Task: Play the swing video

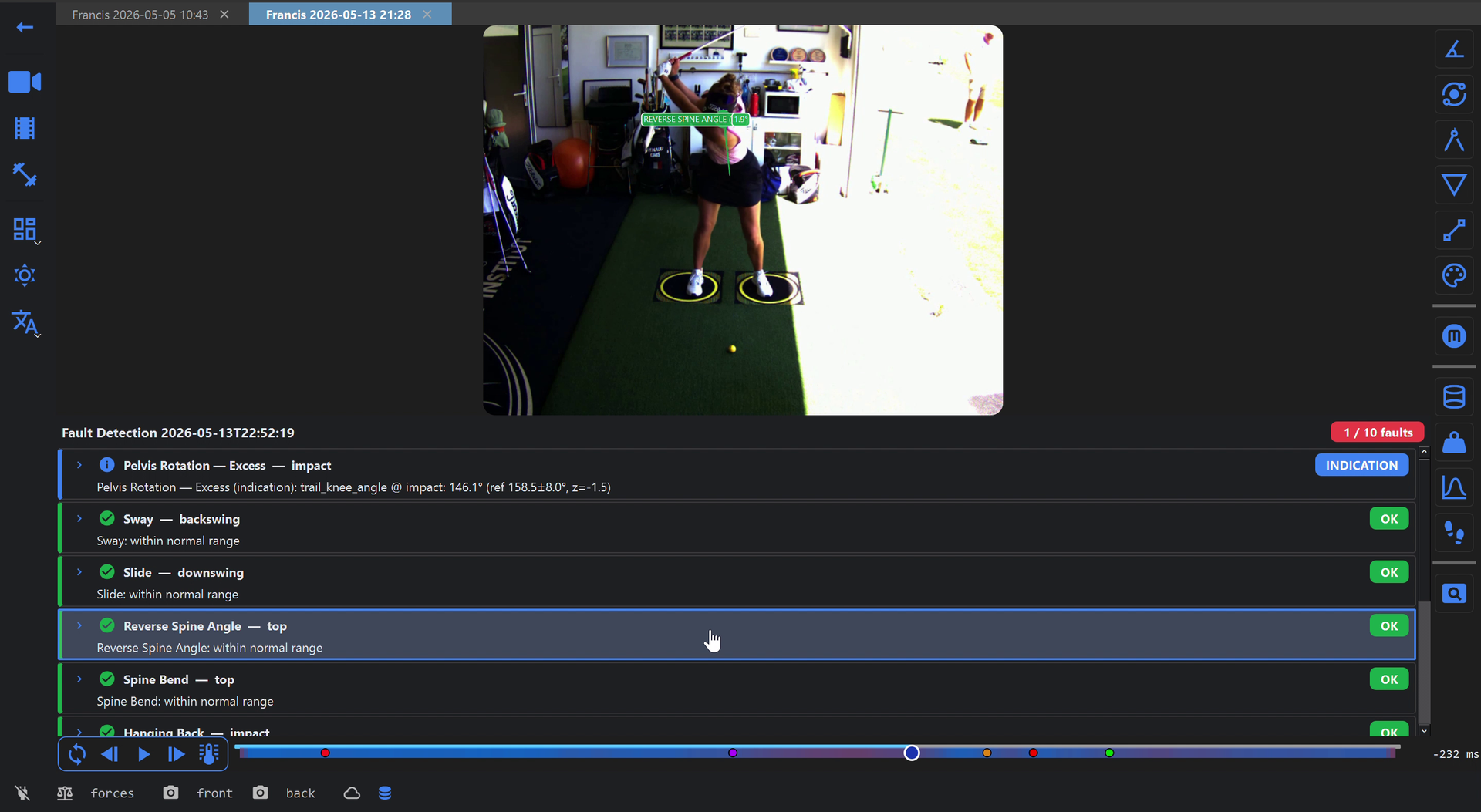Action: click(143, 754)
